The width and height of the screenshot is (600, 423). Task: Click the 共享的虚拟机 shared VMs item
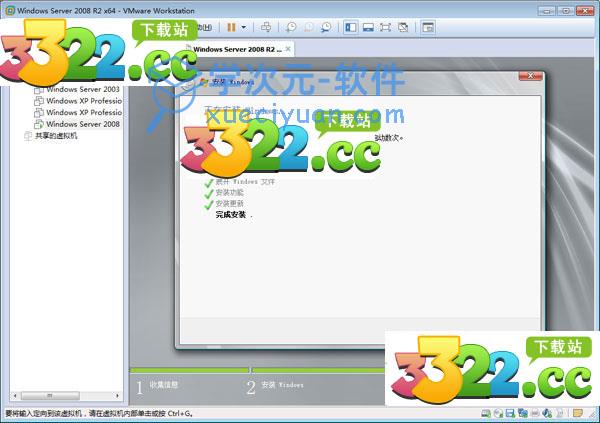coord(56,136)
